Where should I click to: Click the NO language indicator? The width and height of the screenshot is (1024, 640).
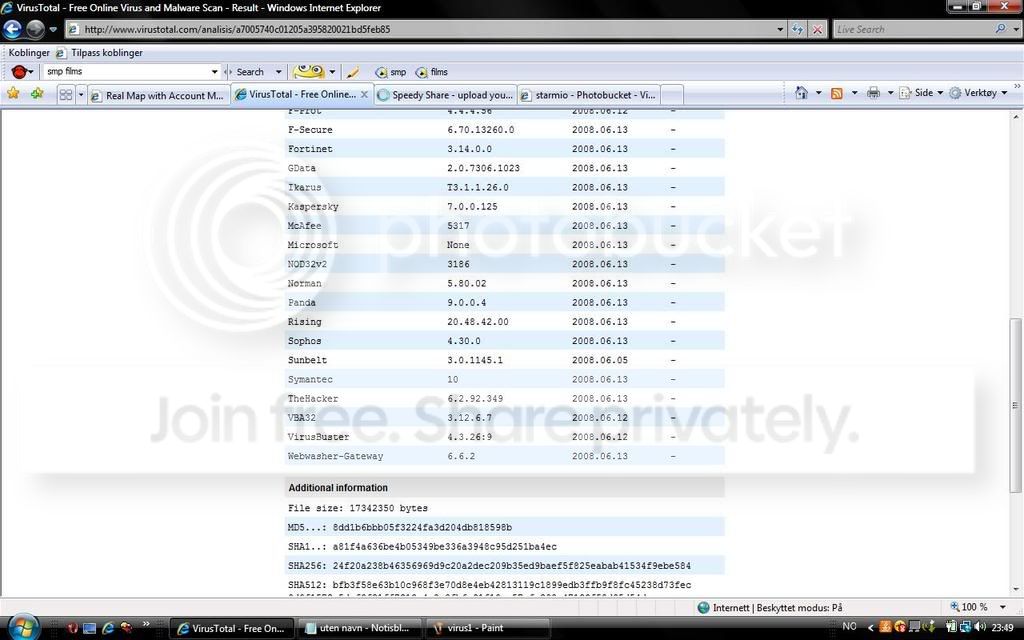pyautogui.click(x=850, y=626)
